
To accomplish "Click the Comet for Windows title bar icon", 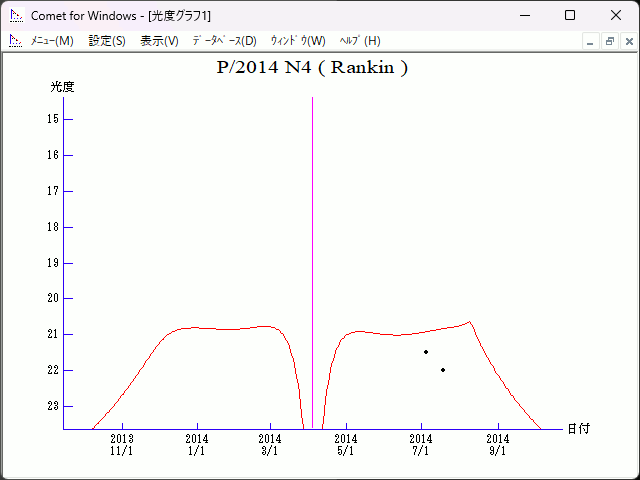I will (x=15, y=16).
